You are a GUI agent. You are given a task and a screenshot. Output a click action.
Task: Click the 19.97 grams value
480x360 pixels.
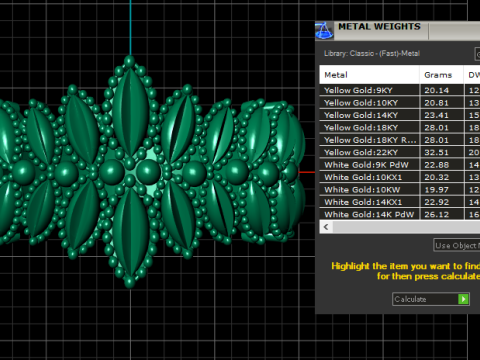[x=436, y=190]
